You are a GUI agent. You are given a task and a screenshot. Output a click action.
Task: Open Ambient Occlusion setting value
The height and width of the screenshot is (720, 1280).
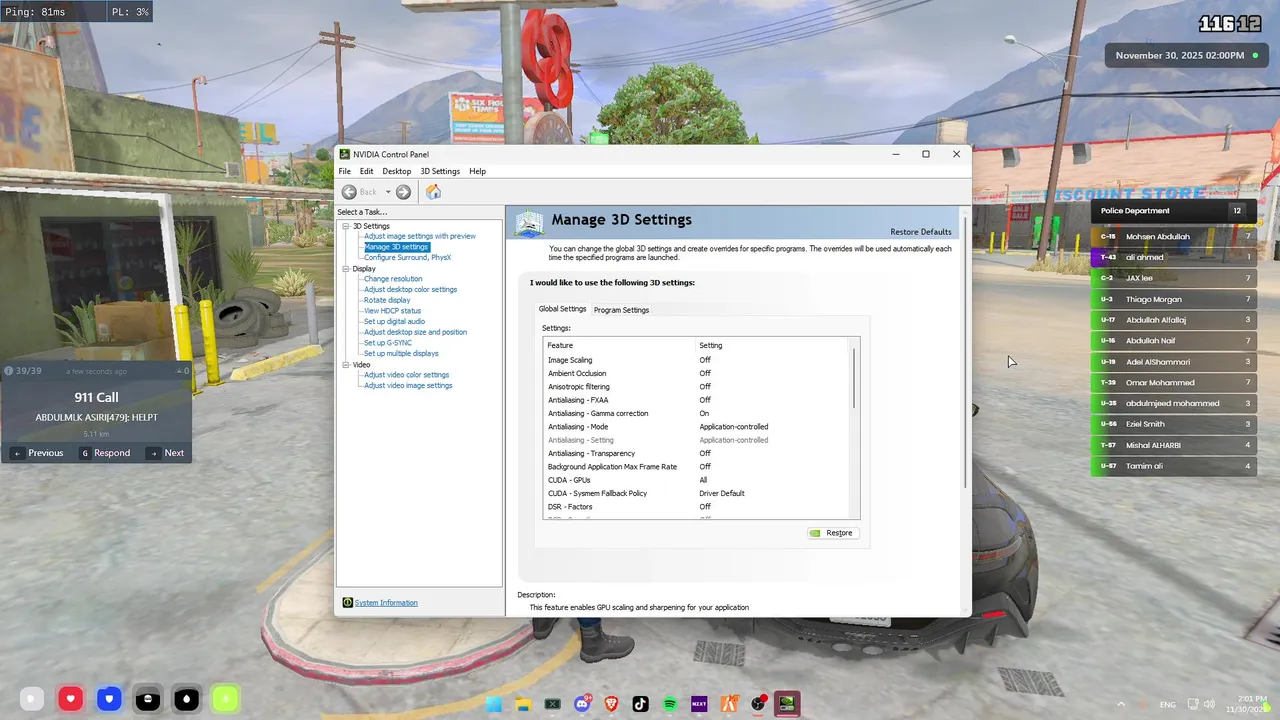(x=705, y=373)
